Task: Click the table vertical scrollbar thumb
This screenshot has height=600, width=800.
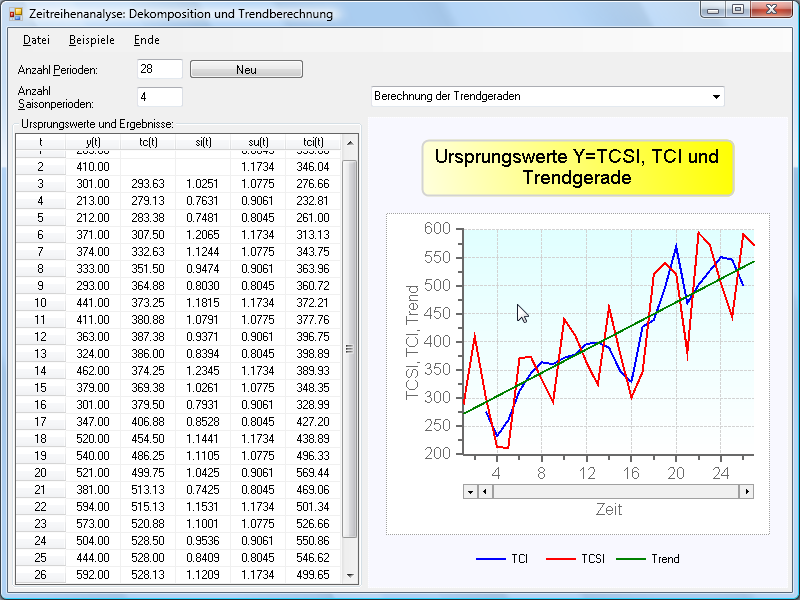Action: [350, 350]
